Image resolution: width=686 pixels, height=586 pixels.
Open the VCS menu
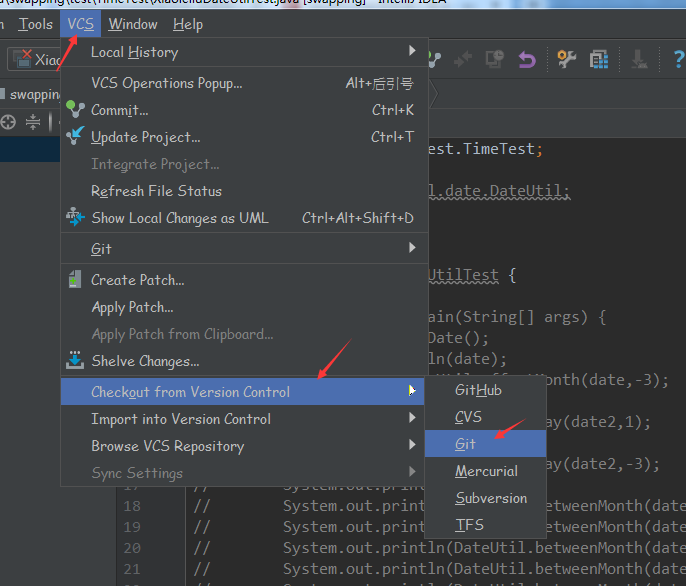pyautogui.click(x=80, y=24)
